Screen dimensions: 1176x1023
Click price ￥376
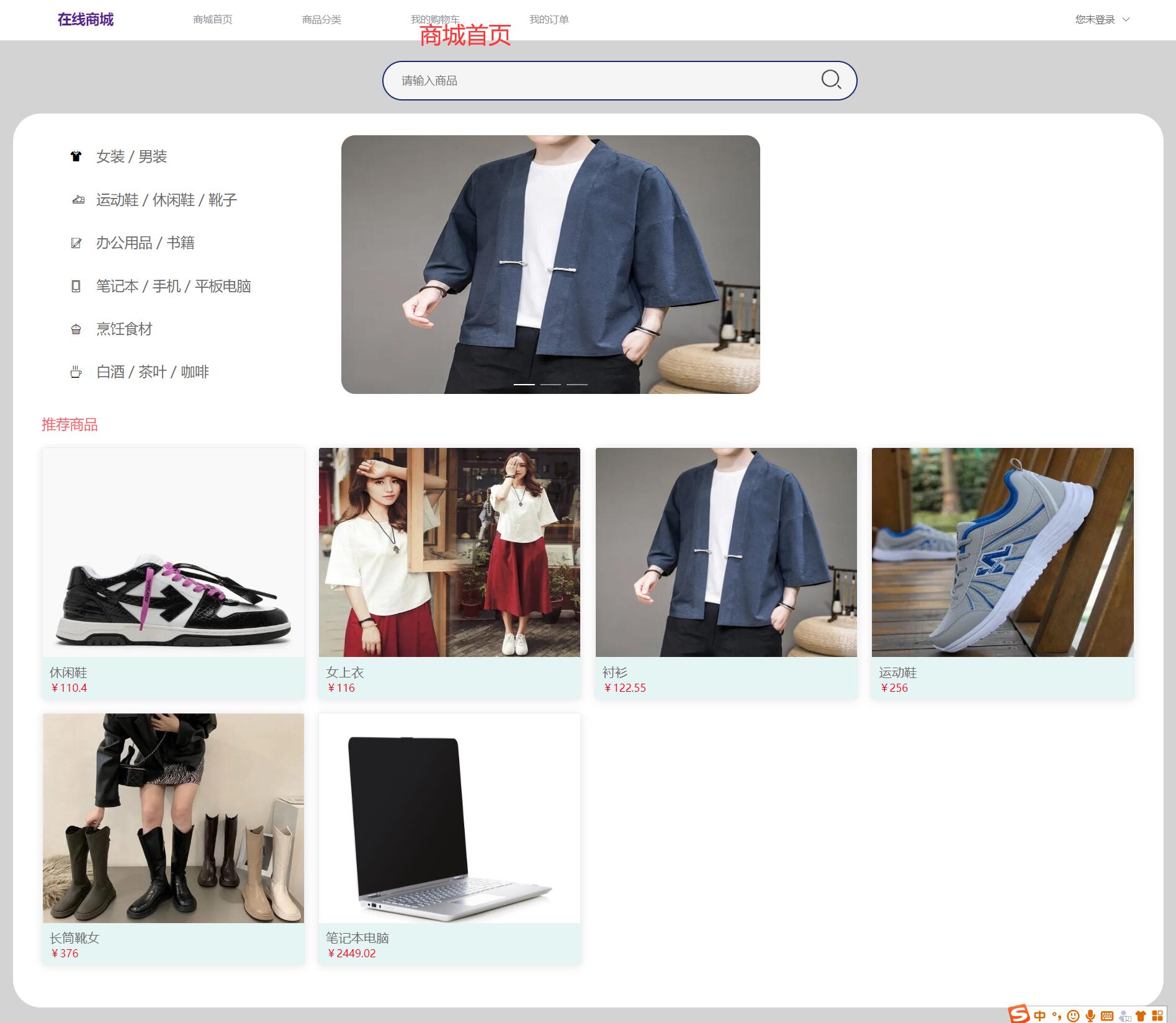click(x=64, y=954)
